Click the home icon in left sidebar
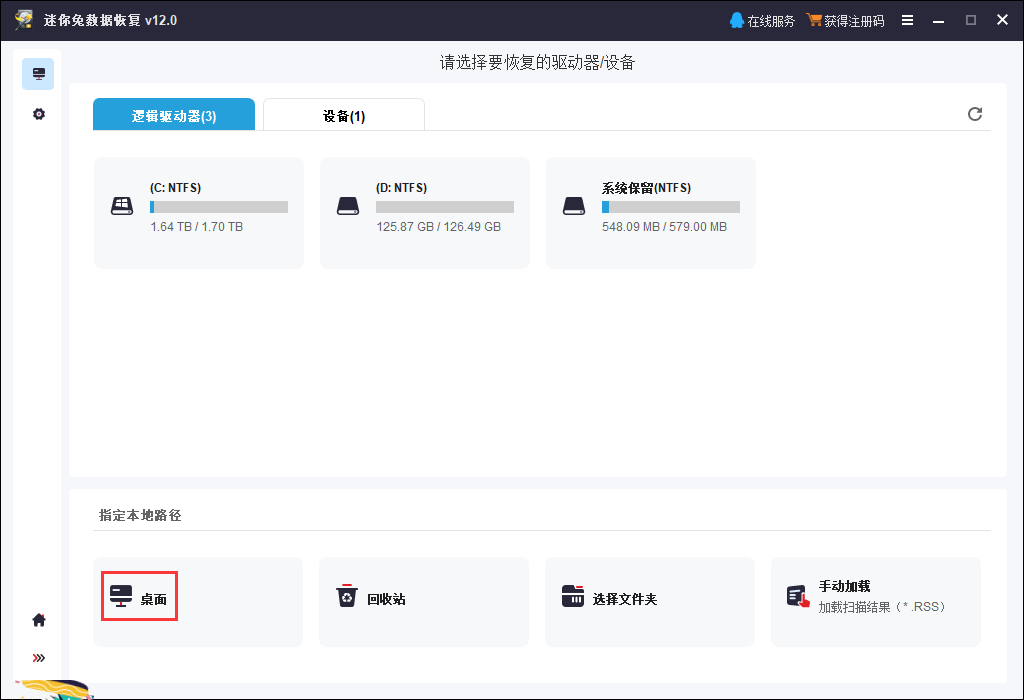 click(38, 620)
